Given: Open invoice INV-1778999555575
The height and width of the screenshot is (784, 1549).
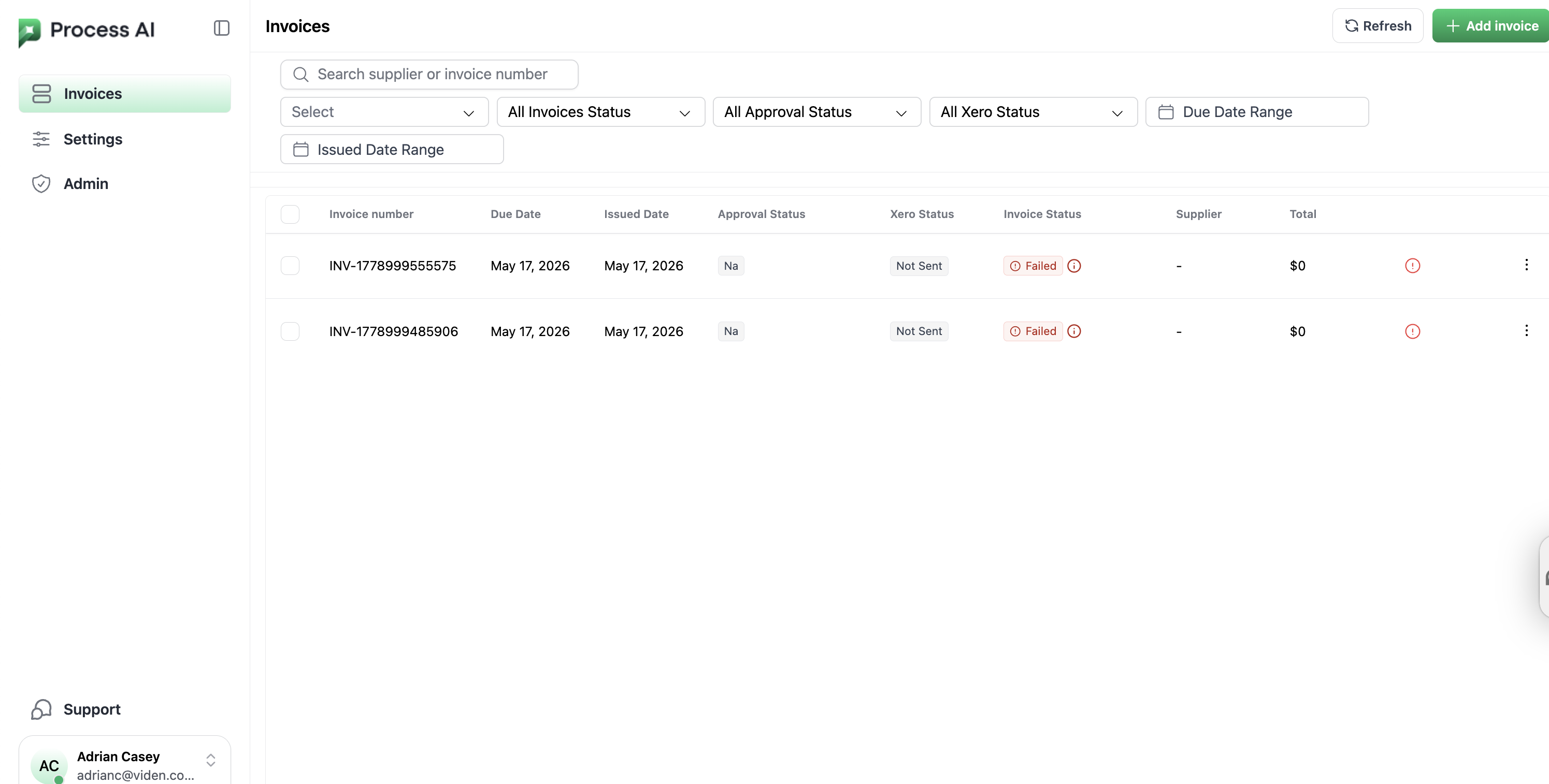Looking at the screenshot, I should tap(393, 266).
